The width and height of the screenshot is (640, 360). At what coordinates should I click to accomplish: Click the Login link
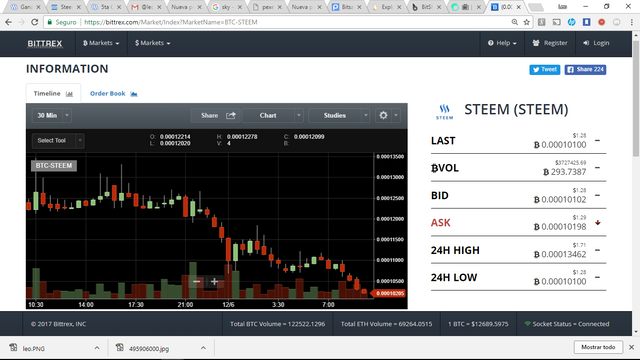(596, 43)
